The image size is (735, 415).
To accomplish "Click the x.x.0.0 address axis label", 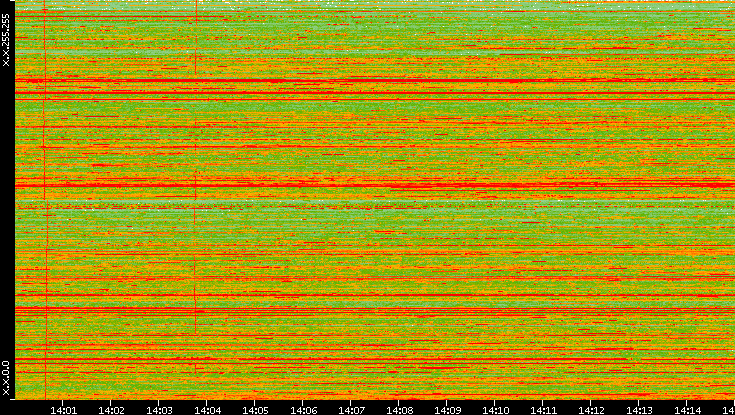I will tap(6, 378).
